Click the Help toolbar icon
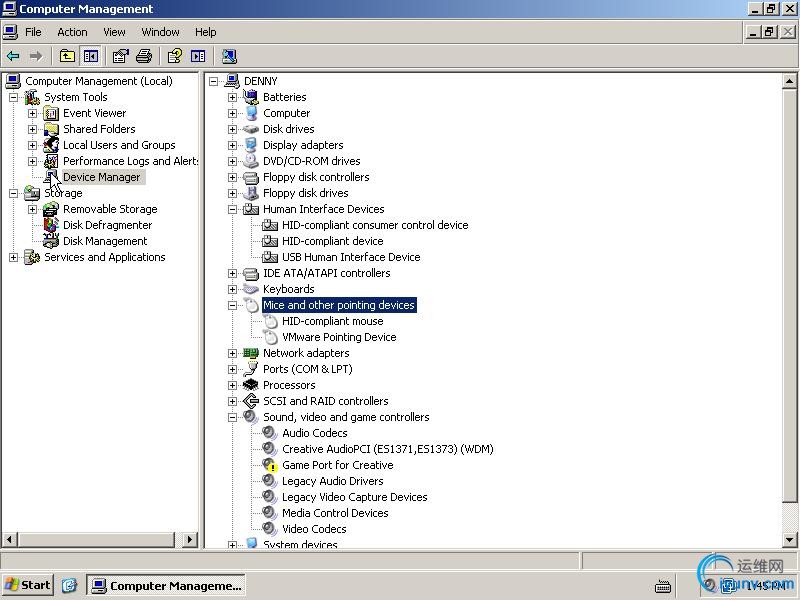Screen dimensions: 800x600 (174, 56)
